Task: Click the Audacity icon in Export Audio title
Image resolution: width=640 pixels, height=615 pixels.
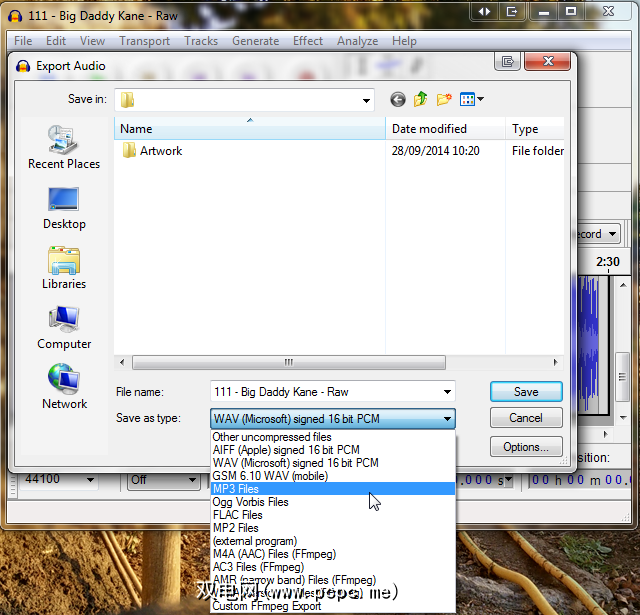Action: pyautogui.click(x=23, y=66)
